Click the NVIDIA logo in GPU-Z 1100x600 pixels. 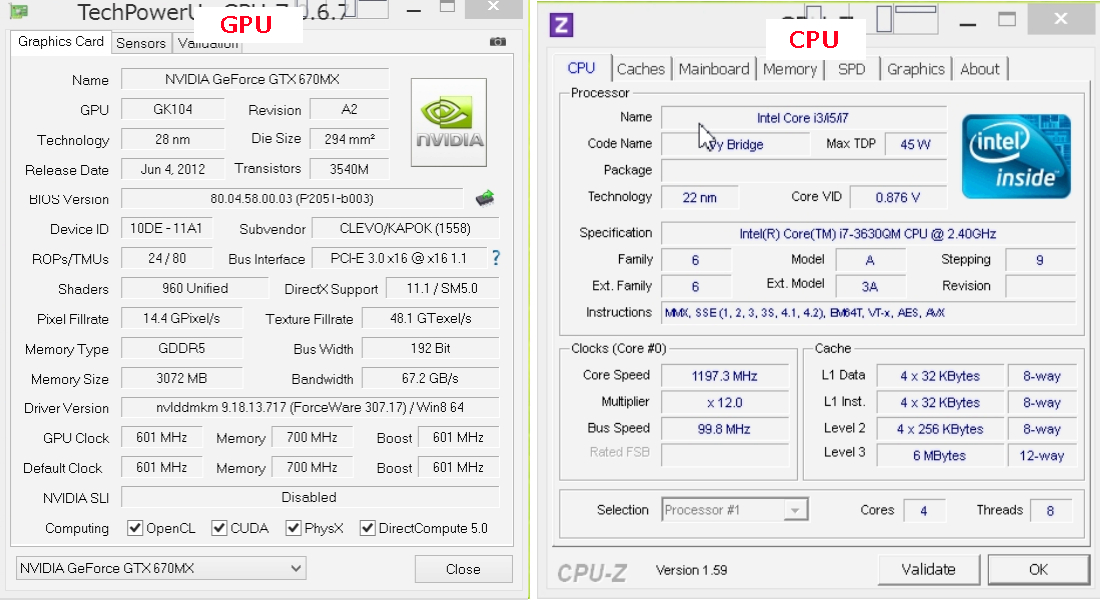pos(449,122)
